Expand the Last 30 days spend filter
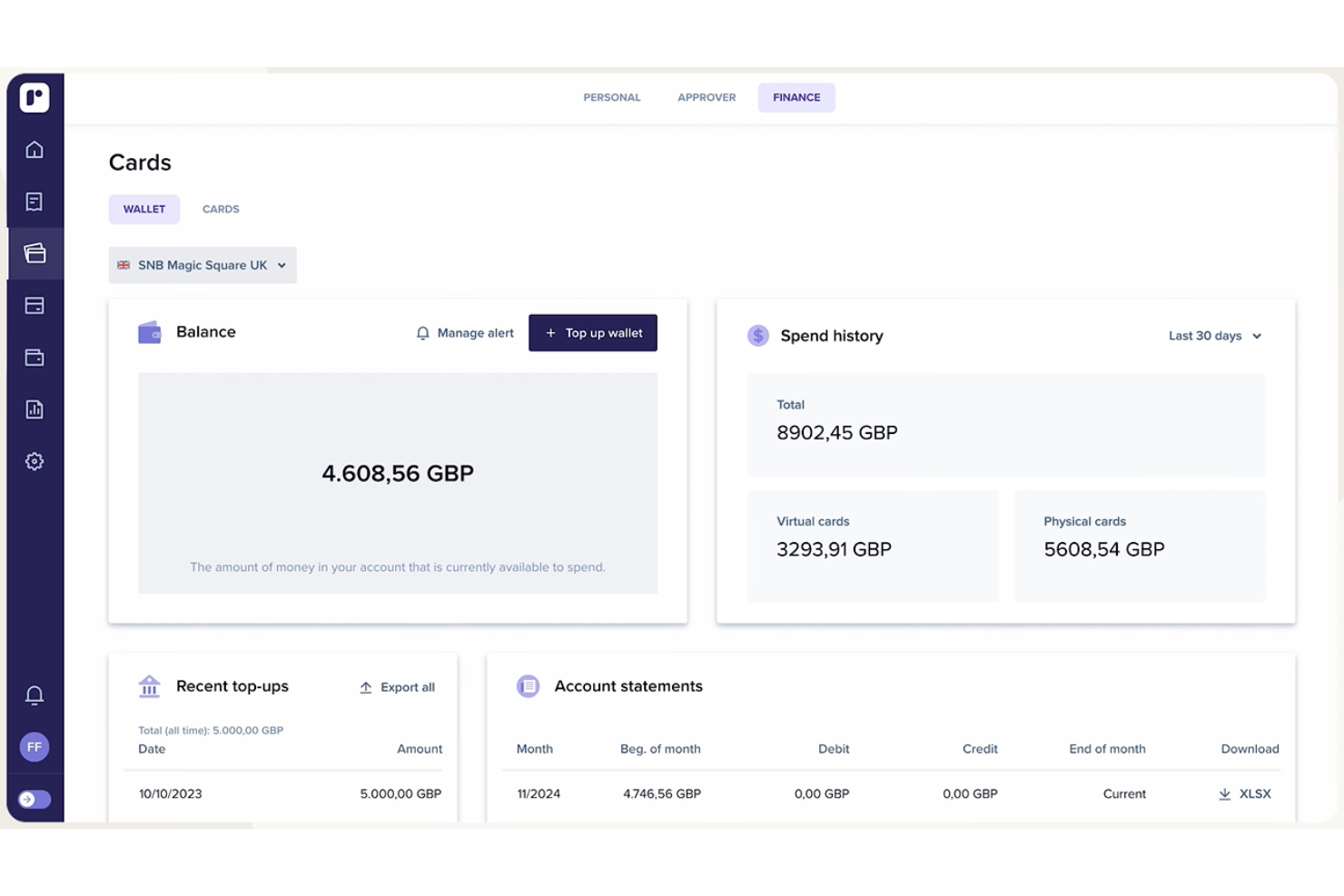Viewport: 1344px width, 896px height. pyautogui.click(x=1215, y=335)
